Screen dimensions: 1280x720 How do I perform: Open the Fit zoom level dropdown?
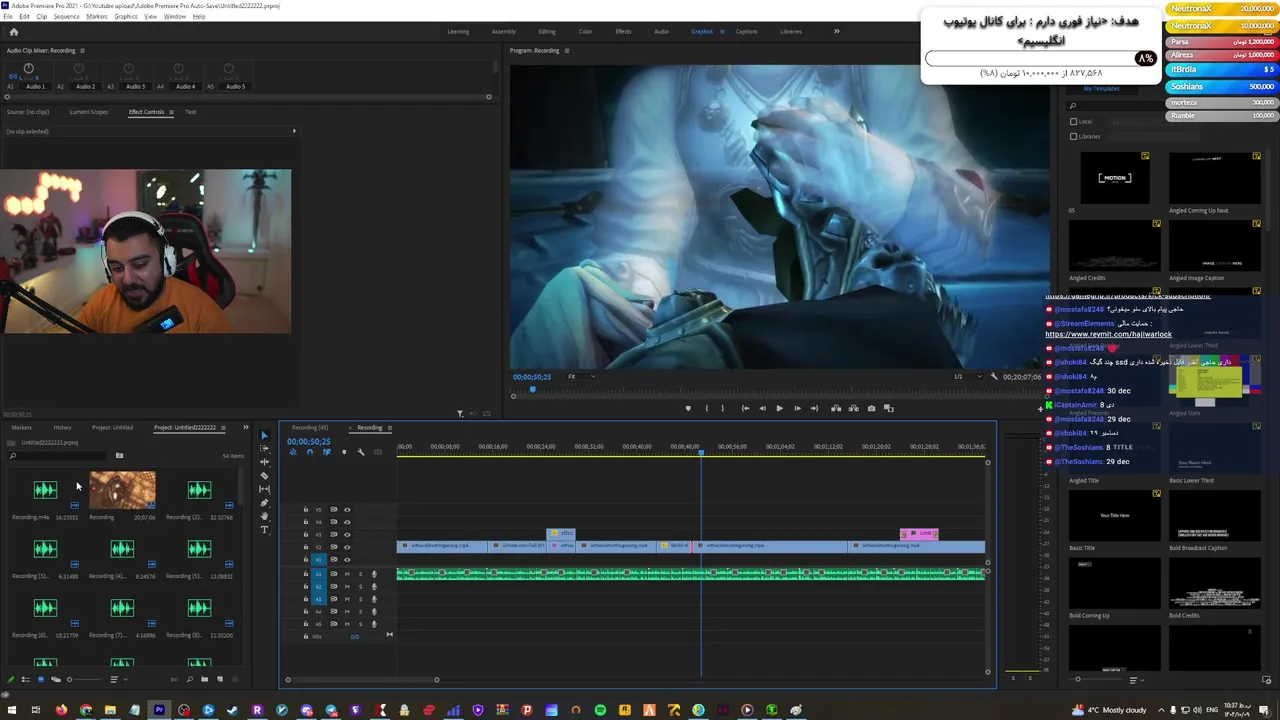coord(580,377)
